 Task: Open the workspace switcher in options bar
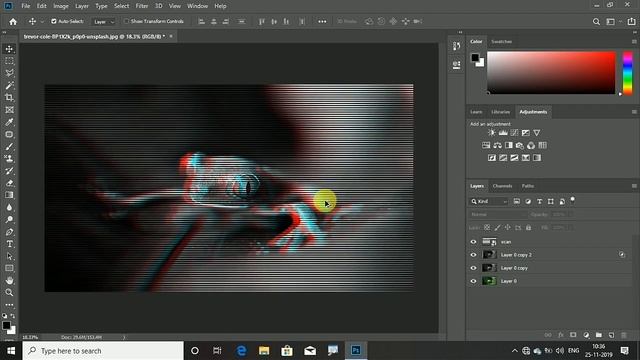point(613,22)
